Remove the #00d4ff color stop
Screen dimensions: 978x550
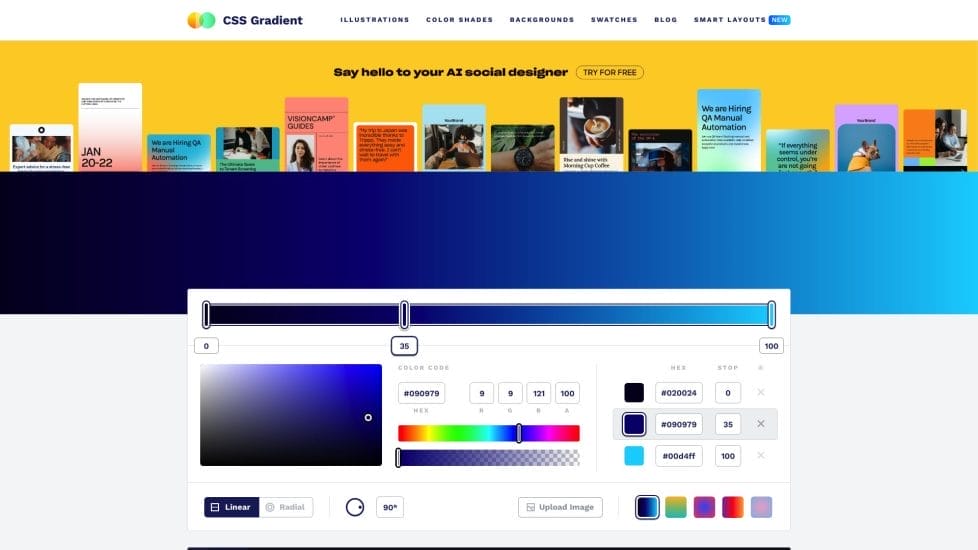761,456
